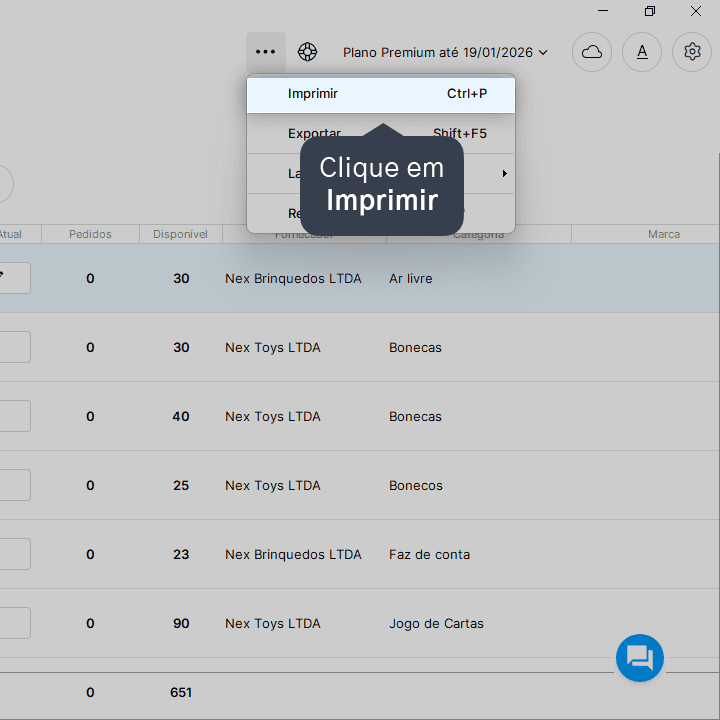Select available quantity 40 cell
Screen dimensions: 720x720
[181, 416]
